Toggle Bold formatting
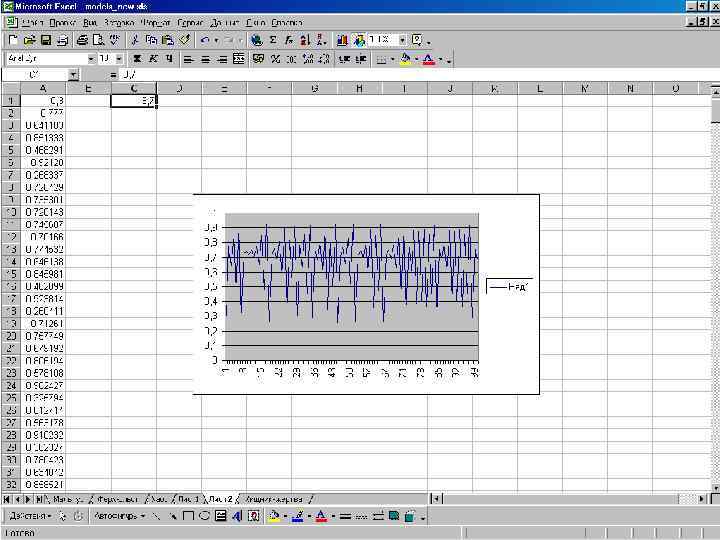Viewport: 720px width, 540px height. [x=136, y=59]
